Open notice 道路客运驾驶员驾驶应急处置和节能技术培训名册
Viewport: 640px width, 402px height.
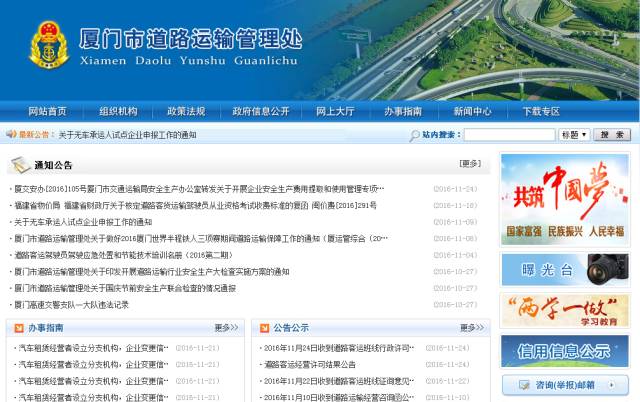coord(123,255)
